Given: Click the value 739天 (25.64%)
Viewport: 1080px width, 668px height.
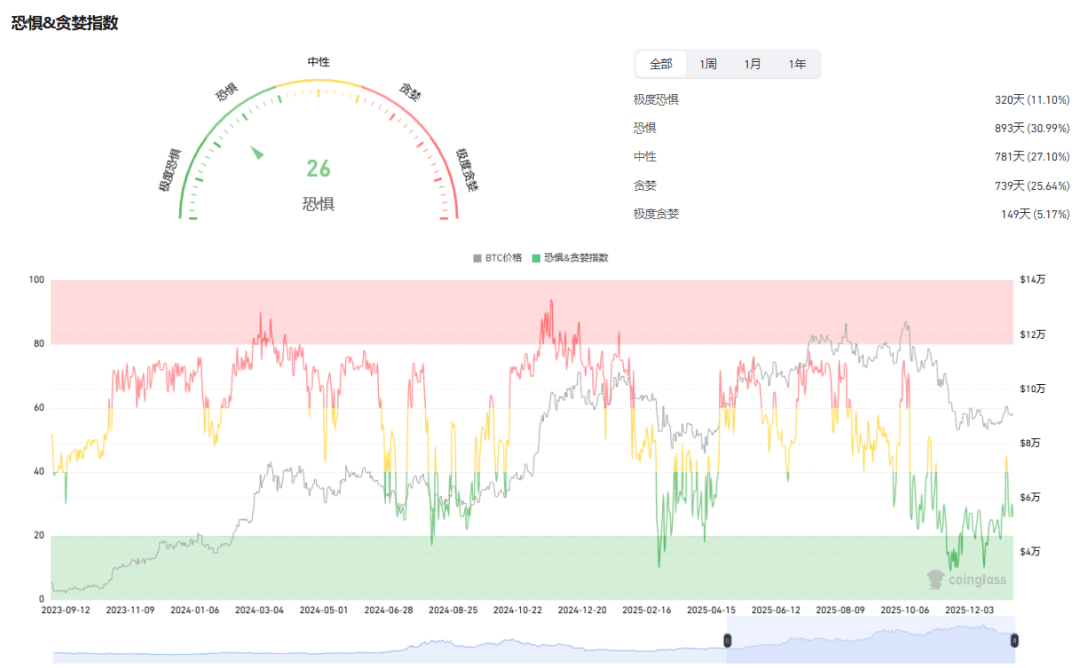Looking at the screenshot, I should coord(1032,186).
